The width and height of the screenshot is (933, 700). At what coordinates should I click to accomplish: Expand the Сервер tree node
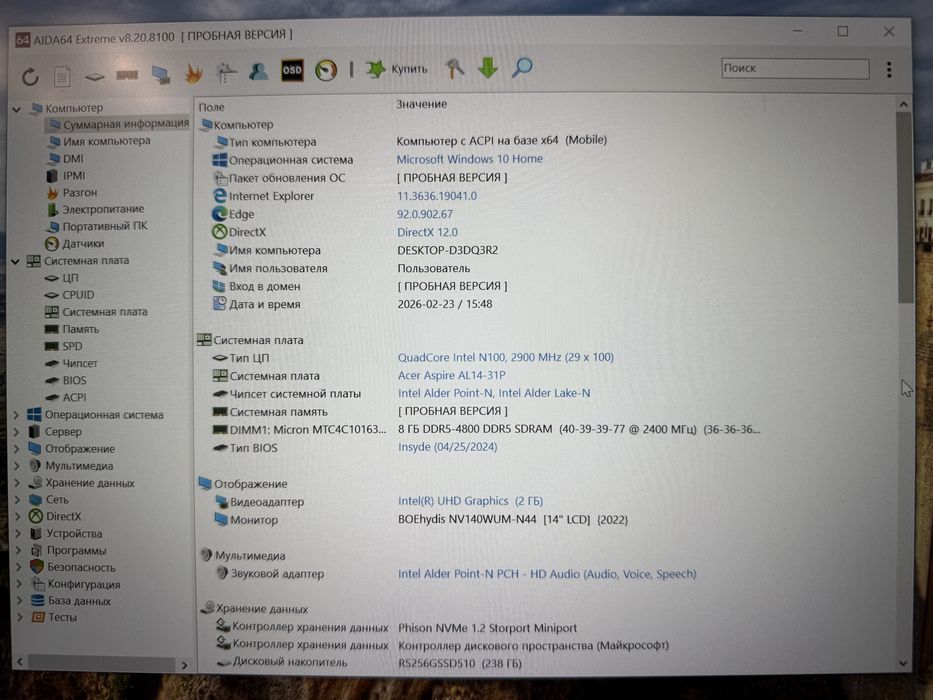click(x=17, y=432)
